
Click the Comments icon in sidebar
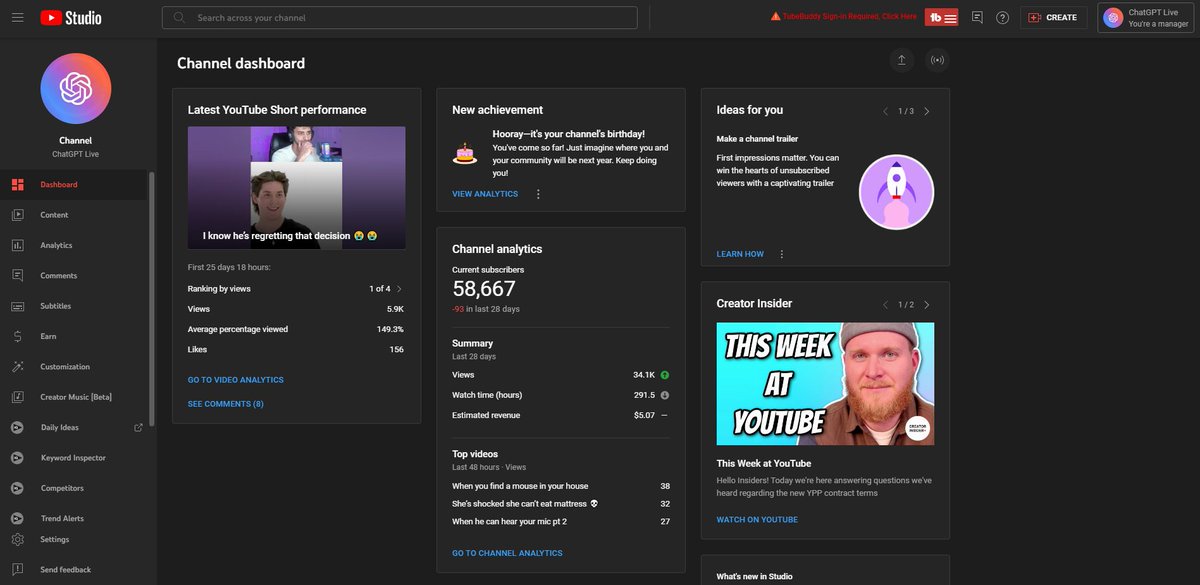pyautogui.click(x=17, y=275)
